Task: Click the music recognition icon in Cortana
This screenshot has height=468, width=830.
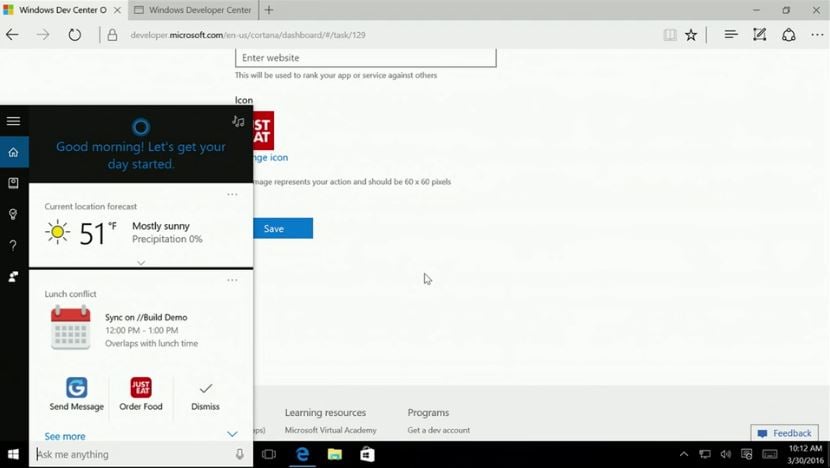Action: pos(238,121)
